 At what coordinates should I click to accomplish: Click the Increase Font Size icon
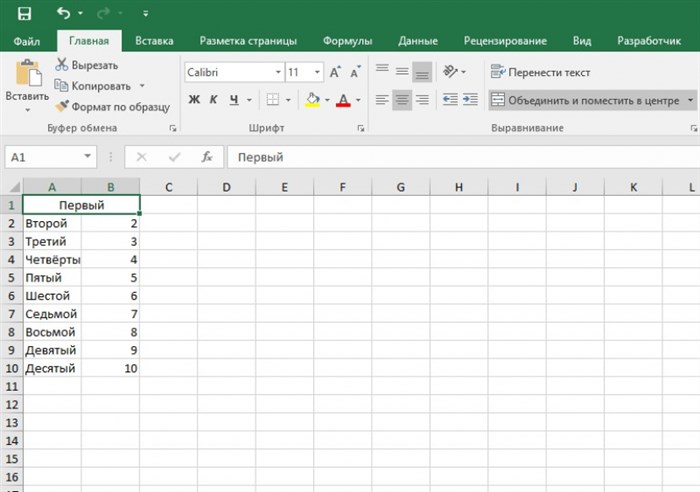tap(335, 72)
